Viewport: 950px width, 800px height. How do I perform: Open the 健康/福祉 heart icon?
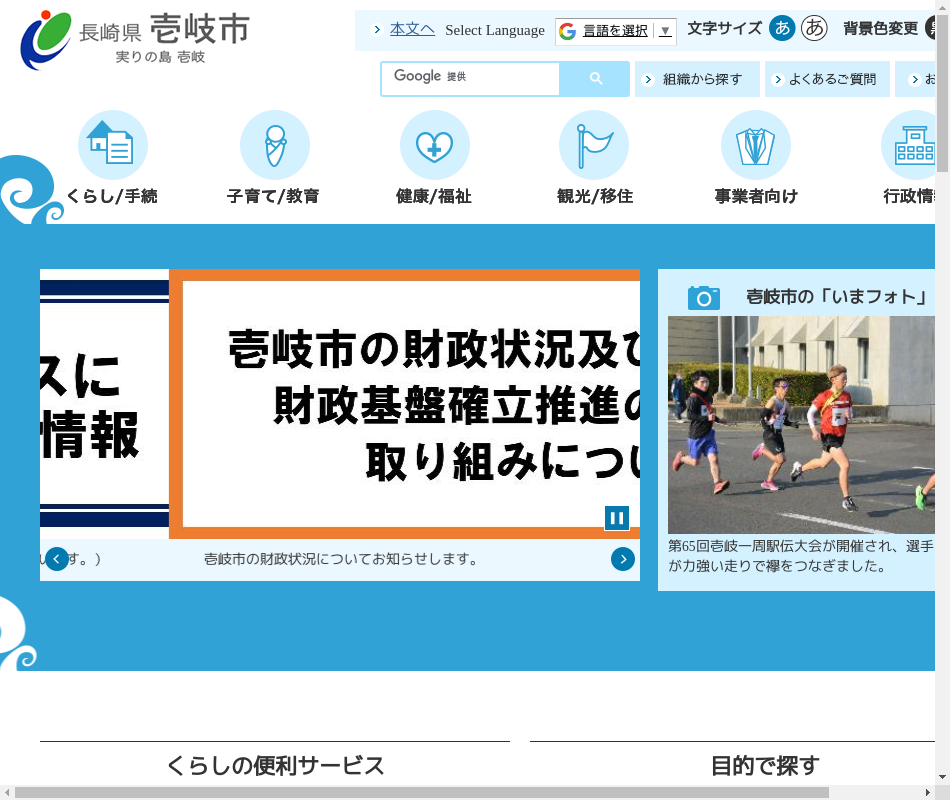pyautogui.click(x=434, y=146)
